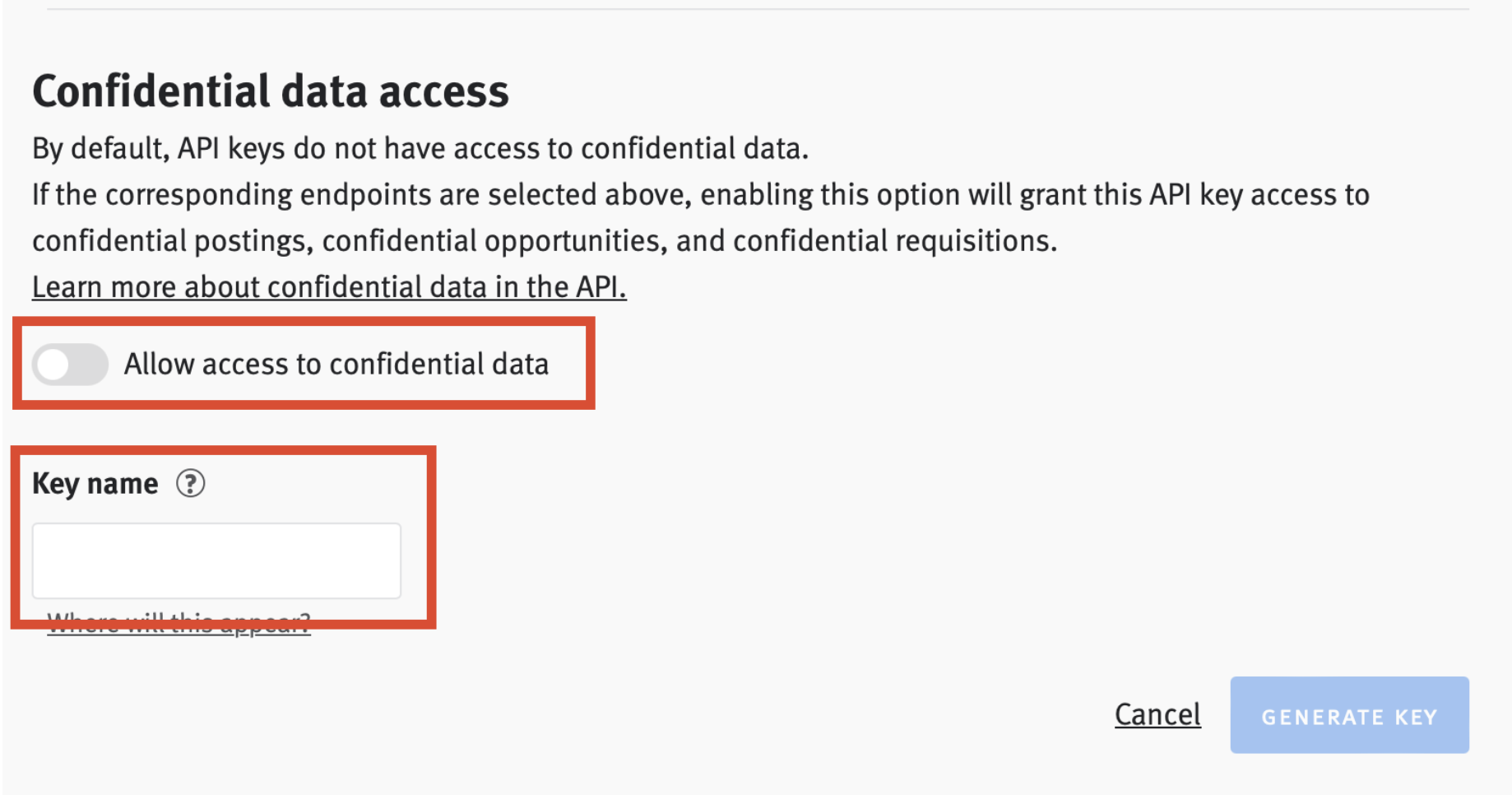
Task: Click the Generate Key button
Action: [1349, 715]
